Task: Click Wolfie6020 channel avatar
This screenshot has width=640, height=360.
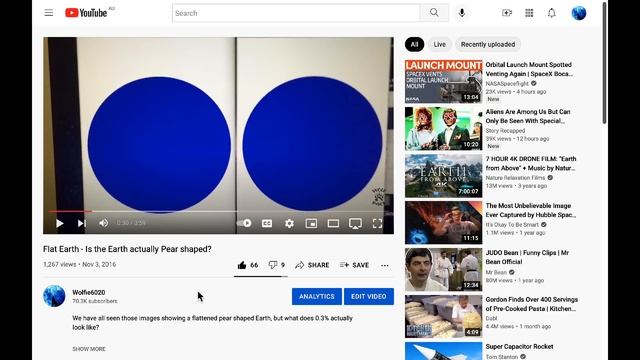Action: [54, 296]
